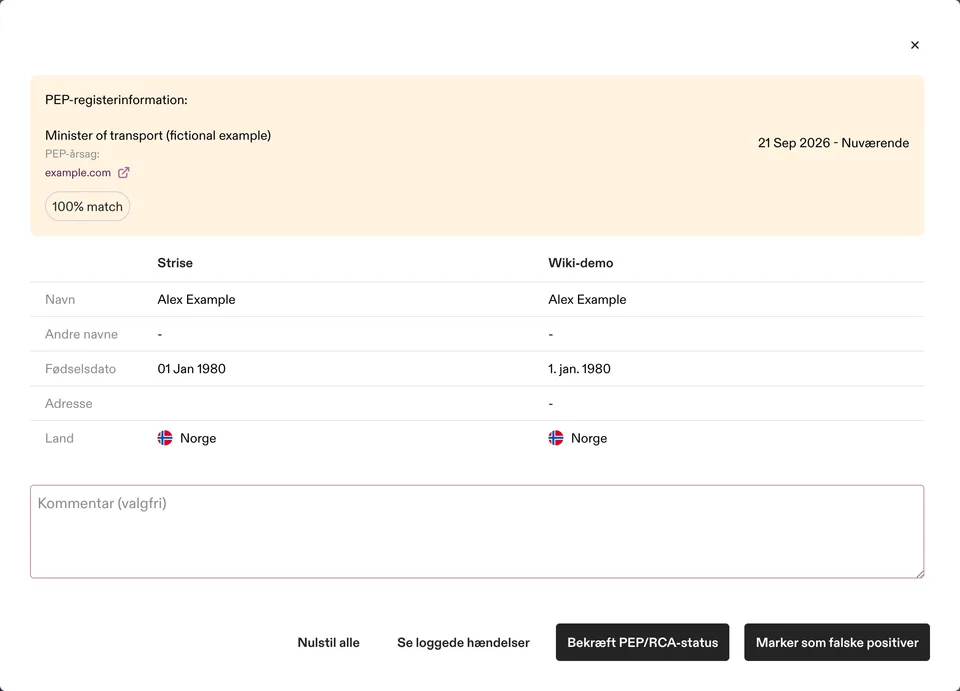Click the Fødselsdato row label
Screen dimensions: 960x691
click(80, 369)
